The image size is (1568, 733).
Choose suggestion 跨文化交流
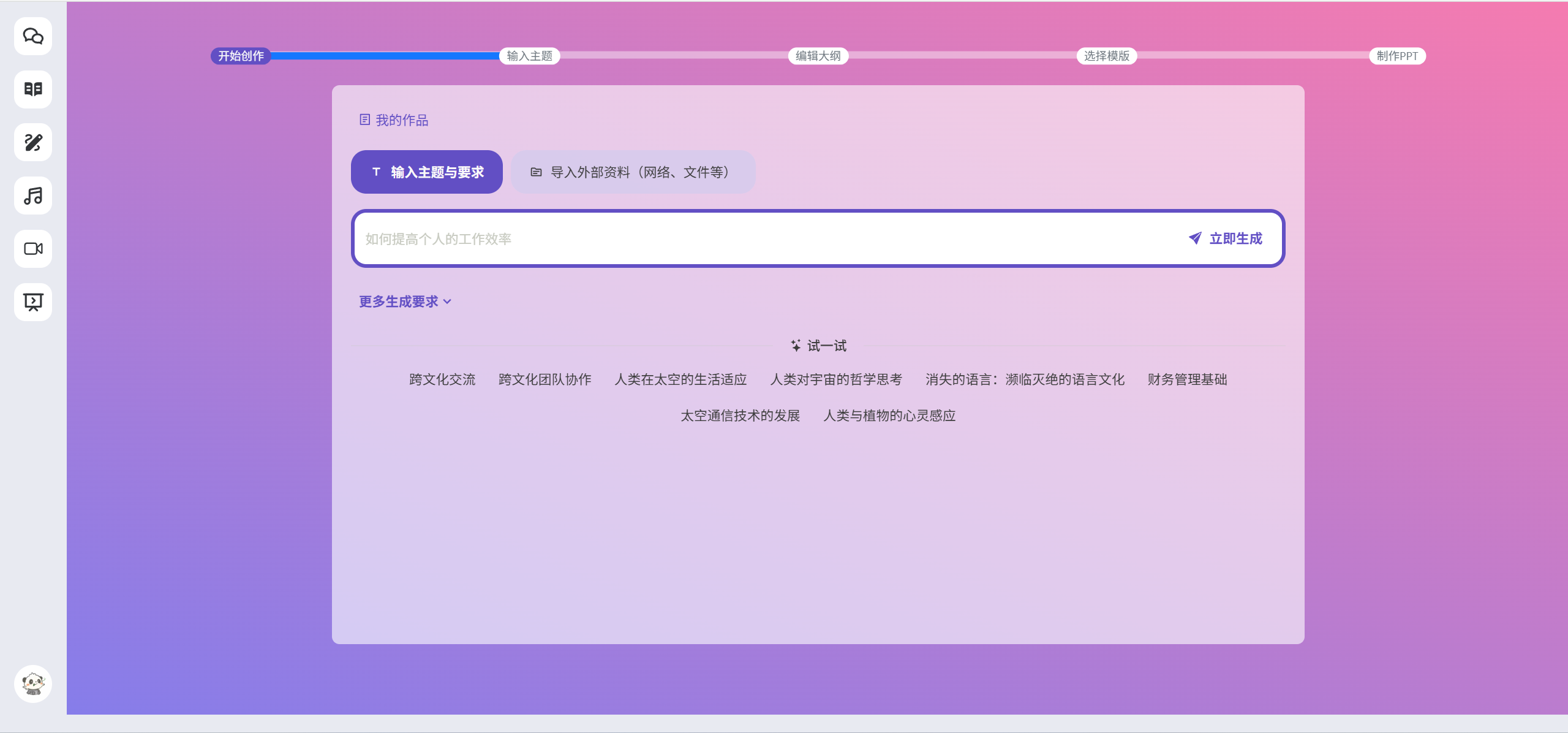(442, 379)
